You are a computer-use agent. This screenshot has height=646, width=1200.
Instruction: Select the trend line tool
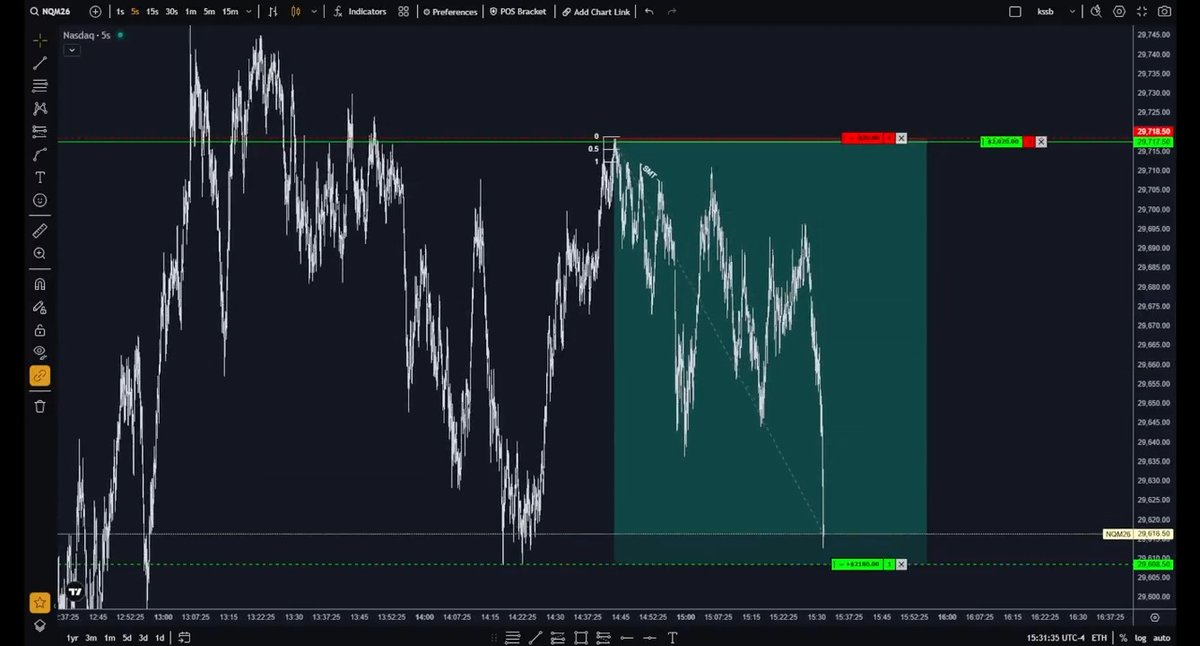[40, 63]
